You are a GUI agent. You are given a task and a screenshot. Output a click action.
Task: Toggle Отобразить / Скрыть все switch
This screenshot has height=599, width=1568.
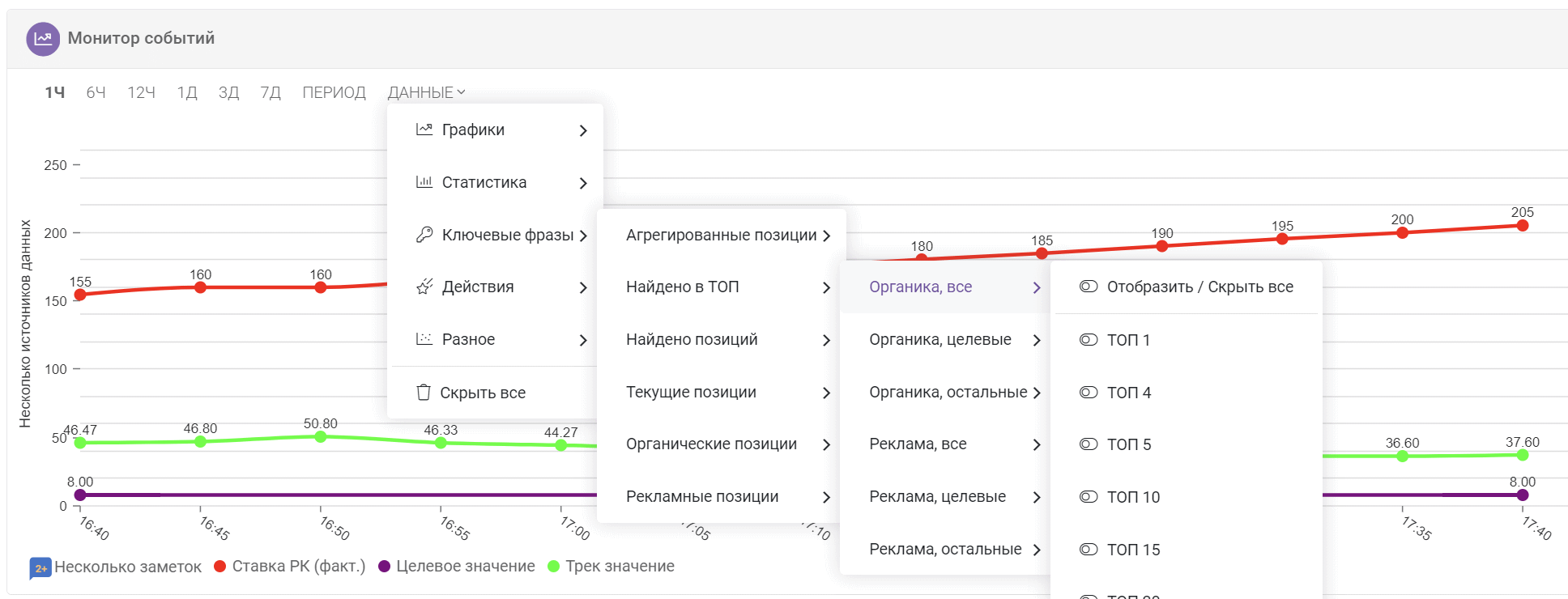(1089, 287)
